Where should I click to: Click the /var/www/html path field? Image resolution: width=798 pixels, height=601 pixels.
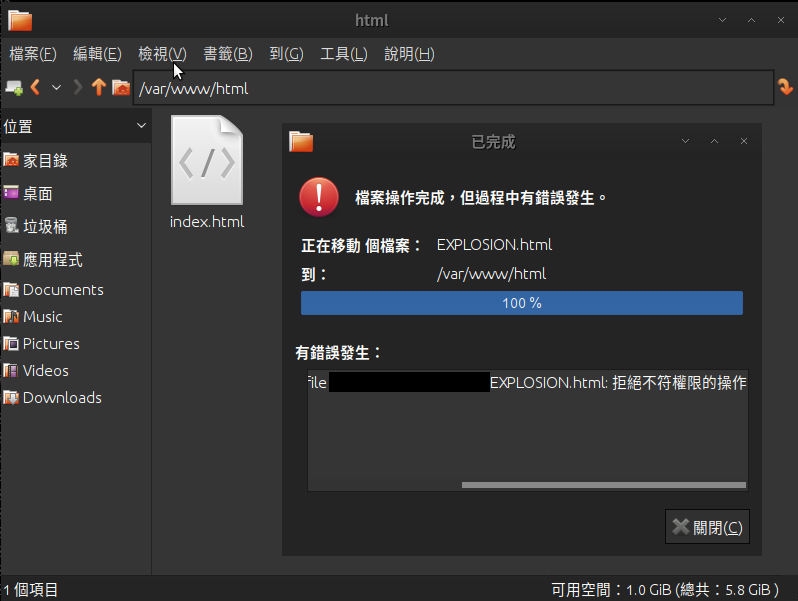point(450,88)
